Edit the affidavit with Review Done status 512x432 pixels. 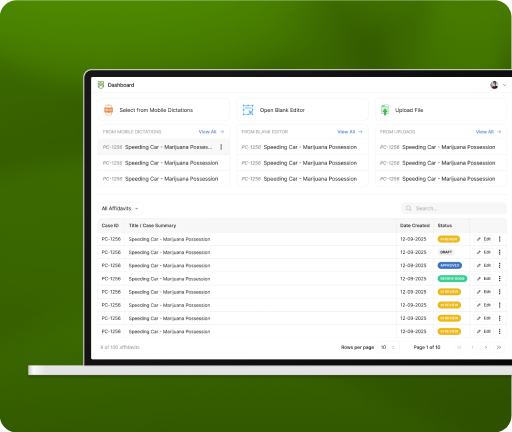point(484,279)
